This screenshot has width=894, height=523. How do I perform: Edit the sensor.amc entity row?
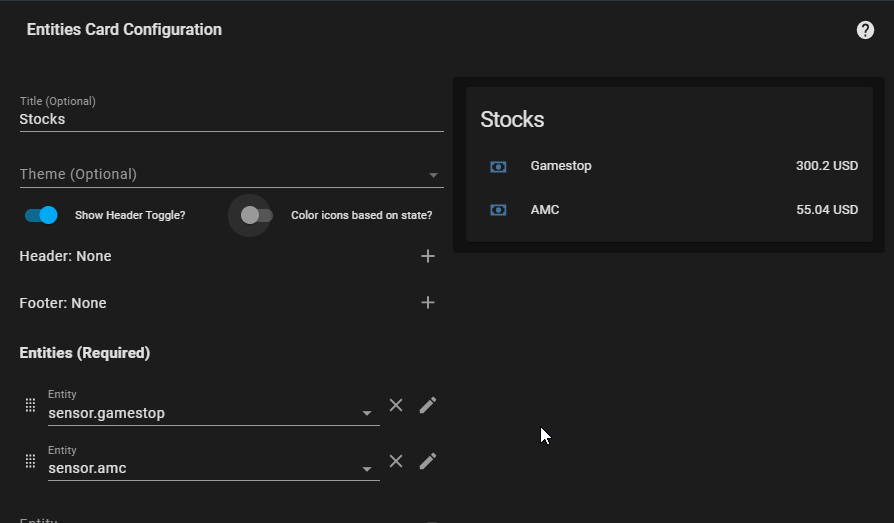(x=428, y=461)
